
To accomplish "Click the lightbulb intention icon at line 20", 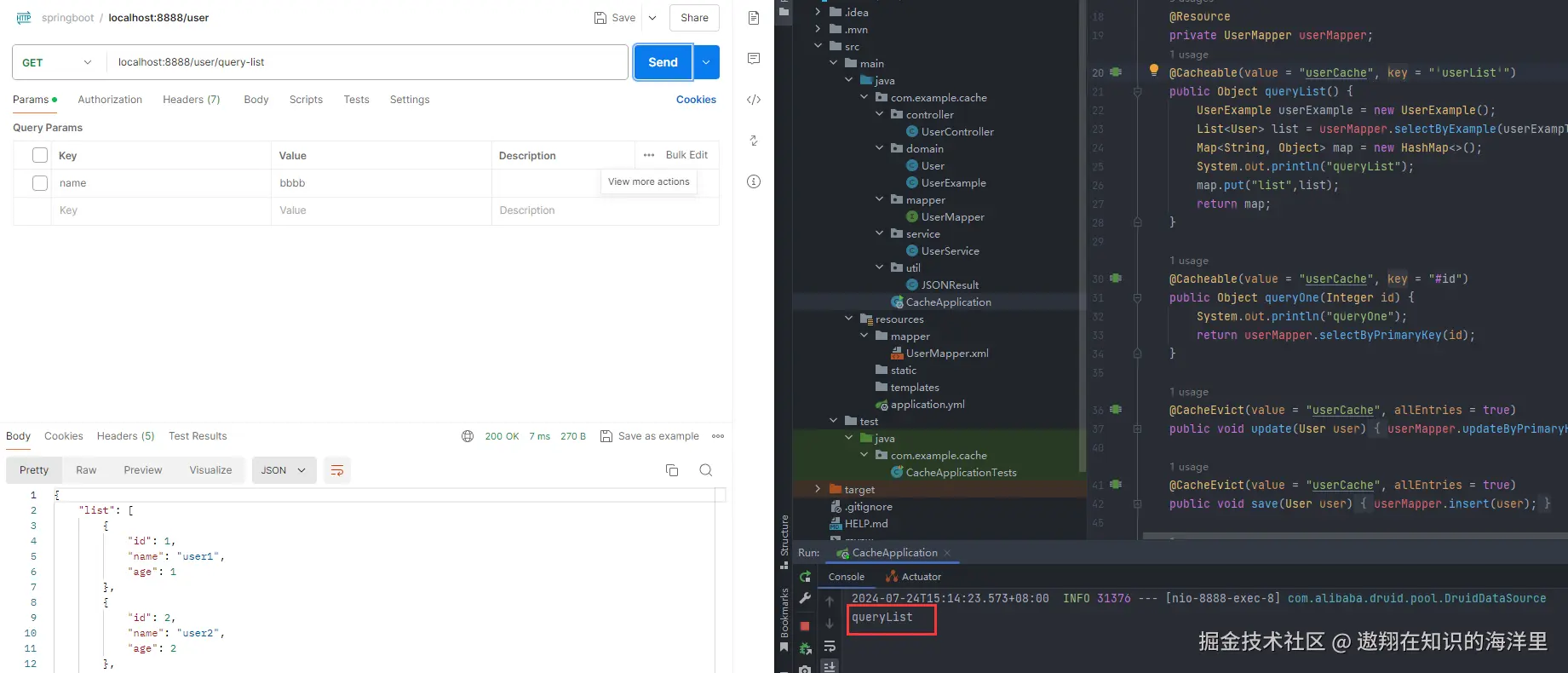I will pos(1154,71).
